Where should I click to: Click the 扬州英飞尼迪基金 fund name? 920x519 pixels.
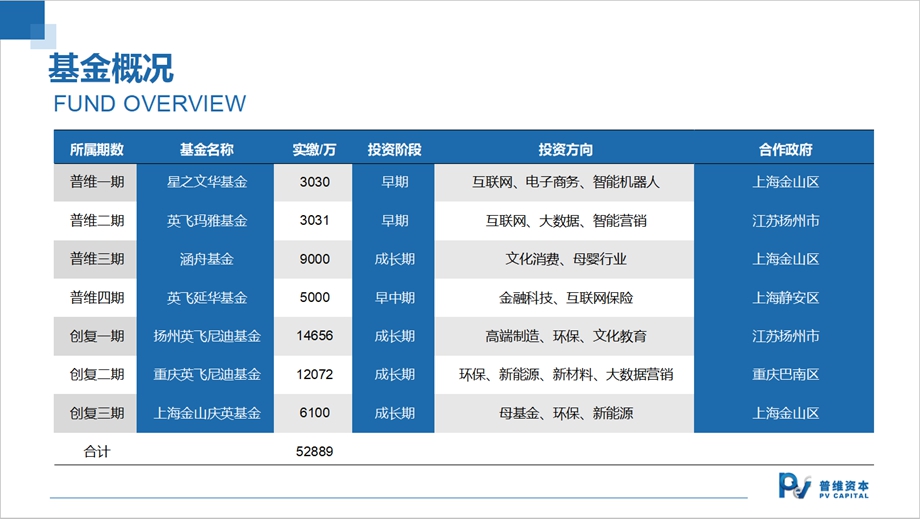(207, 336)
